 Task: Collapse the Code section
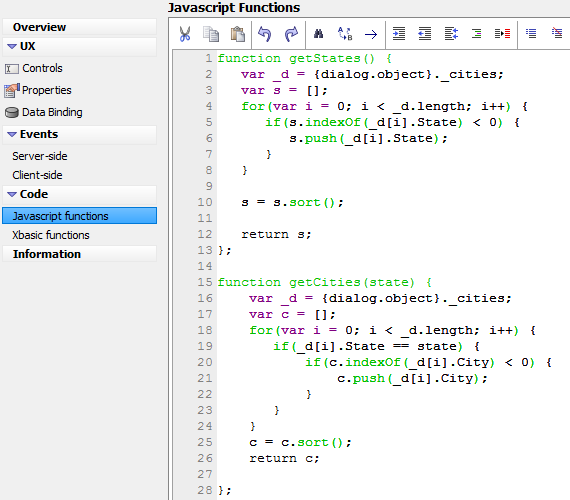click(12, 195)
